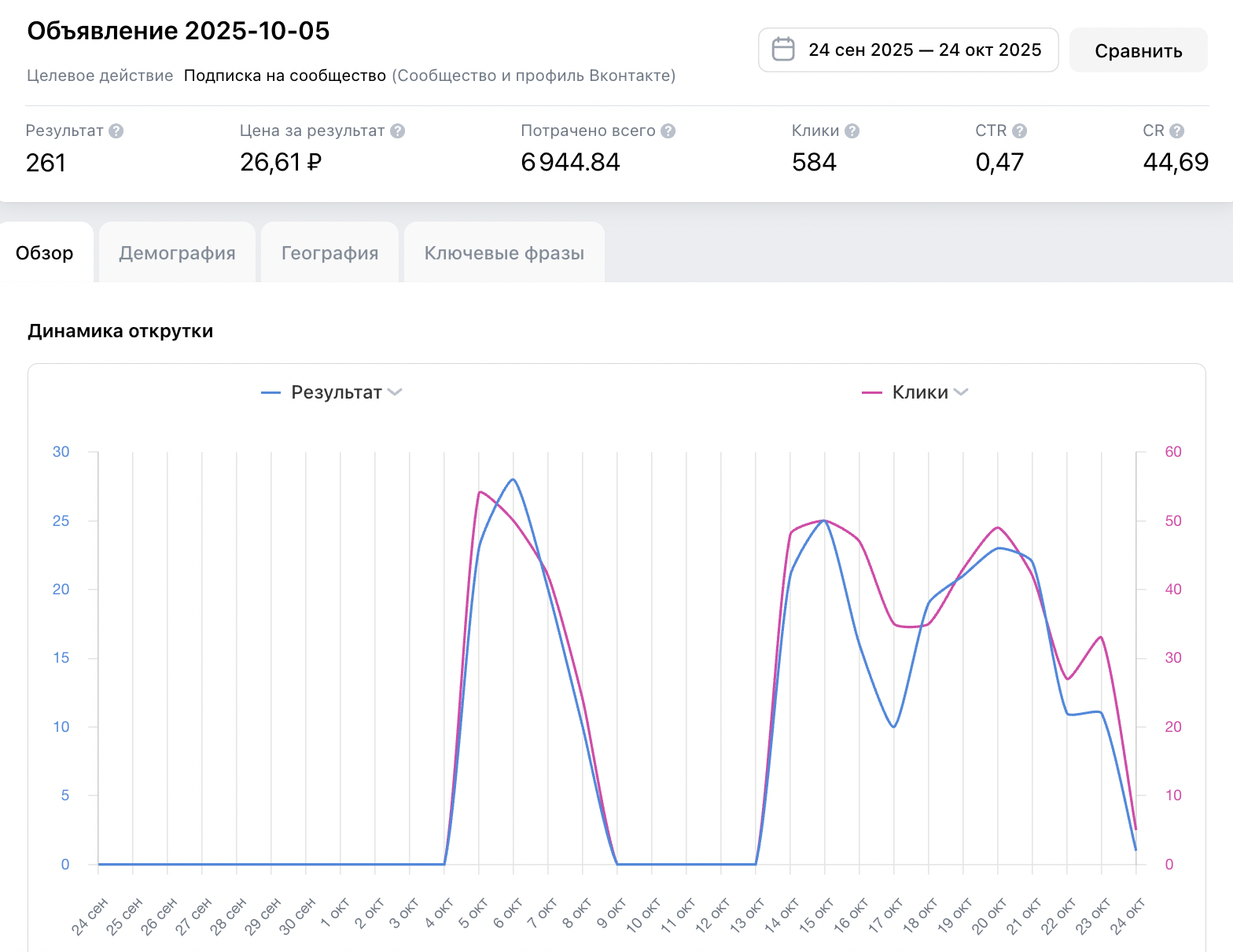
Task: Click the Подписка на сообщество target action text
Action: coord(285,76)
